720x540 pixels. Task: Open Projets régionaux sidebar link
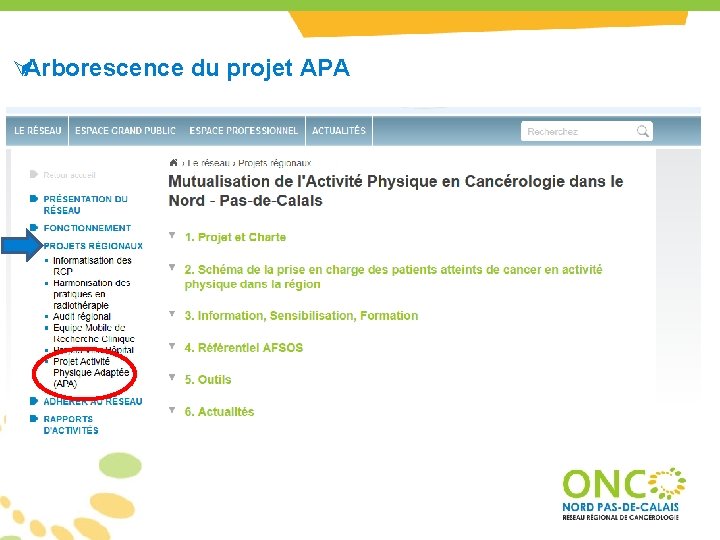tap(93, 246)
